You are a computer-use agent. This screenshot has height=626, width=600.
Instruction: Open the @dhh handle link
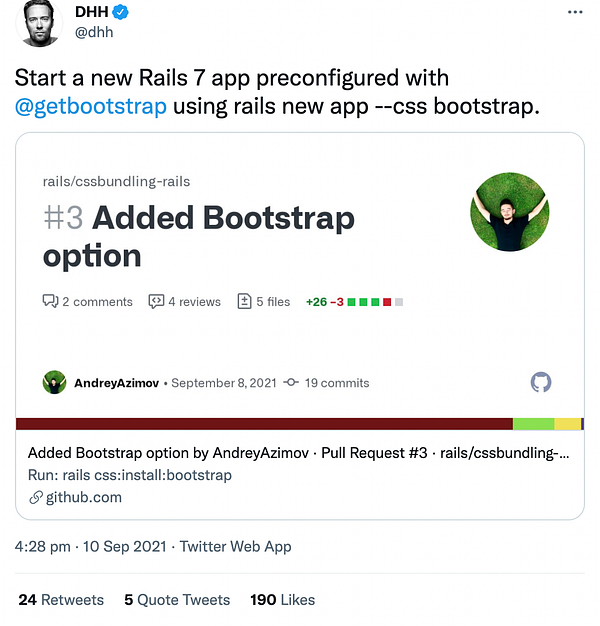pyautogui.click(x=94, y=32)
